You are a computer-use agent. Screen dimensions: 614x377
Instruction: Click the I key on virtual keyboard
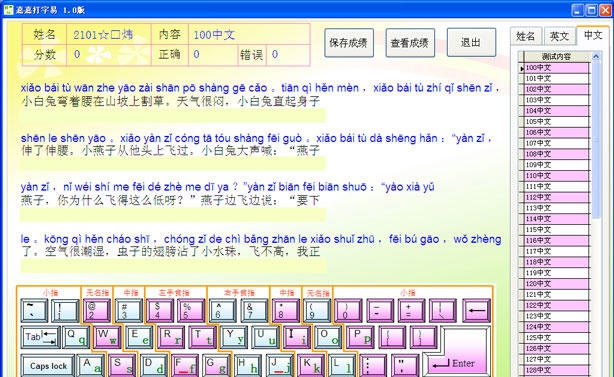click(298, 337)
